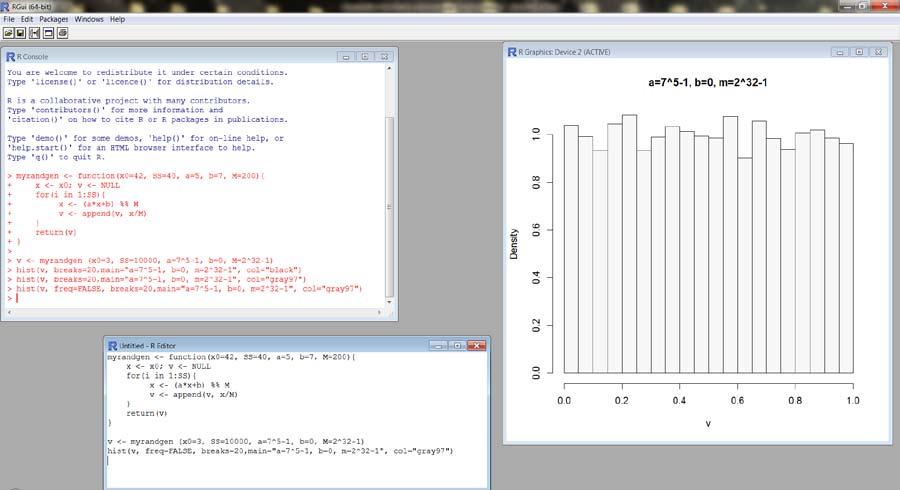Click the Save script toolbar icon
900x490 pixels.
click(21, 33)
